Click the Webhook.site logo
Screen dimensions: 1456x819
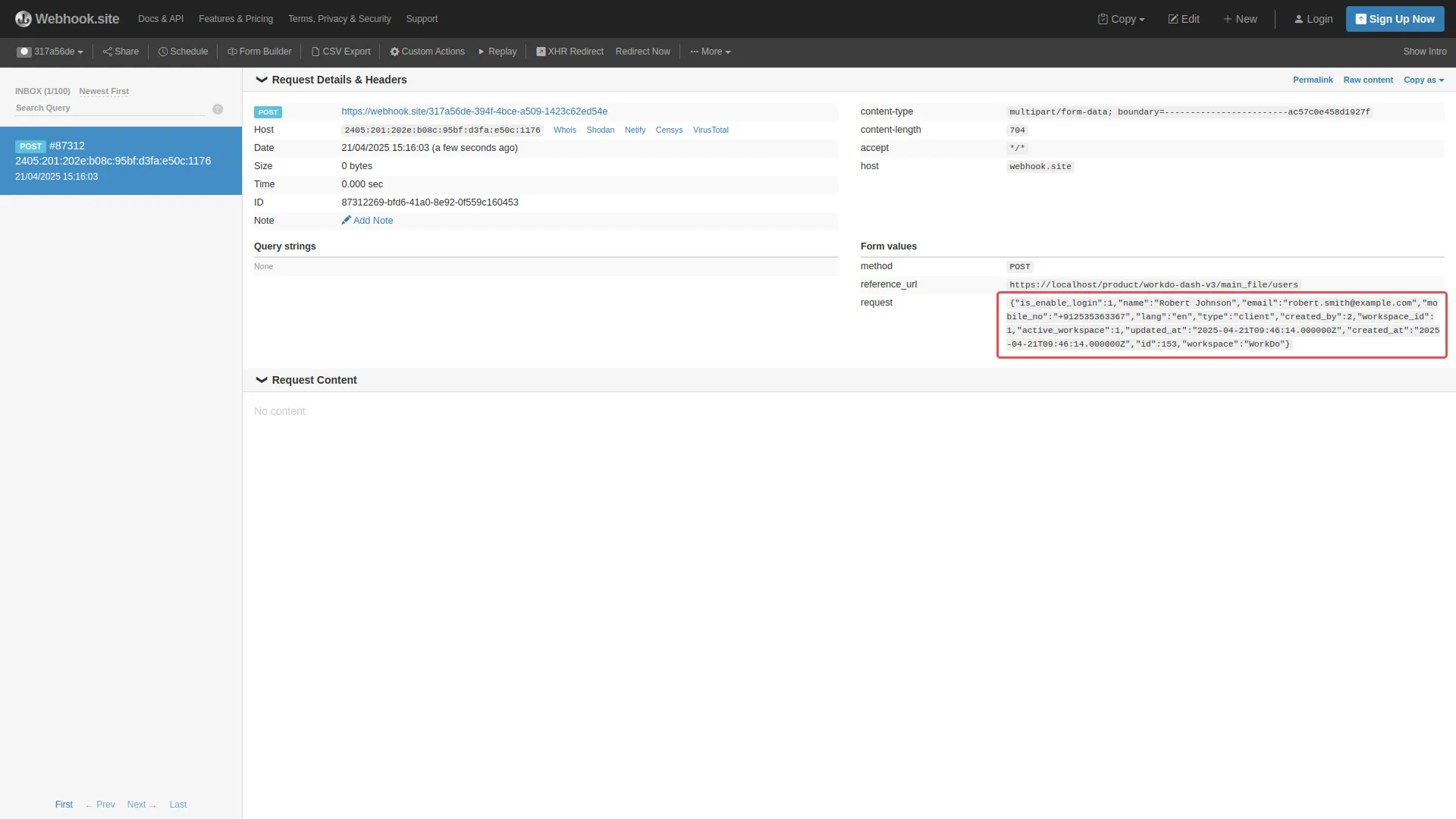[x=67, y=18]
